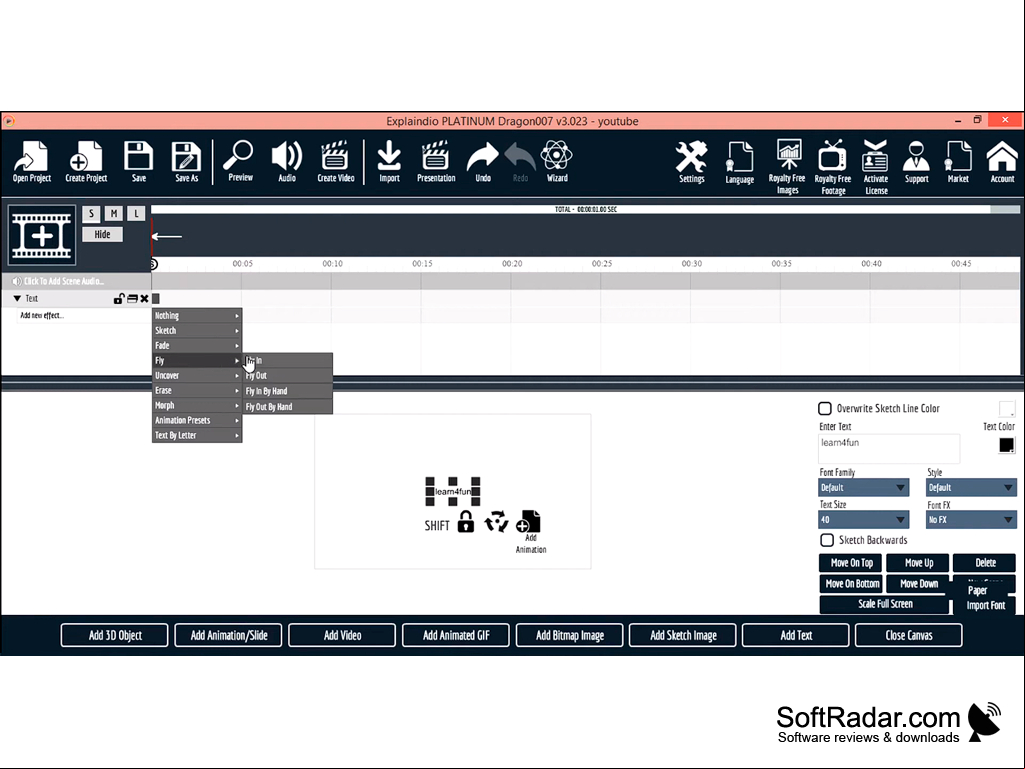Image resolution: width=1025 pixels, height=769 pixels.
Task: Pick the black Text Color swatch
Action: coord(1006,445)
